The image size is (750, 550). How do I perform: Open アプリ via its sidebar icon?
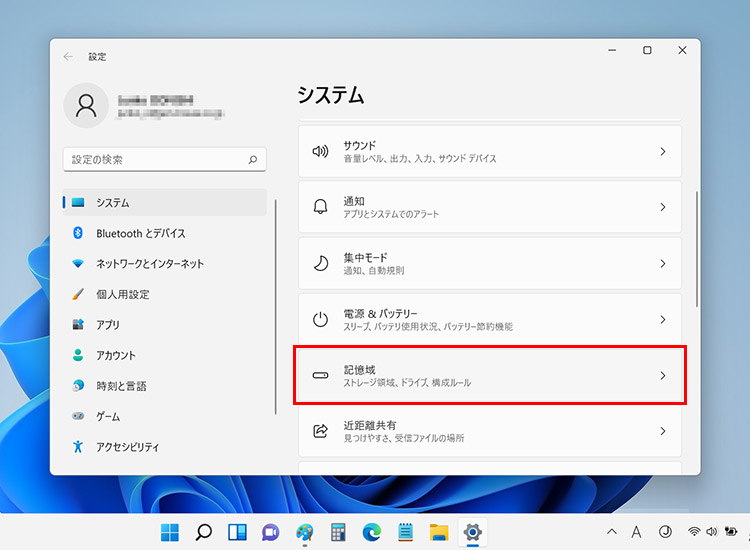(x=78, y=325)
